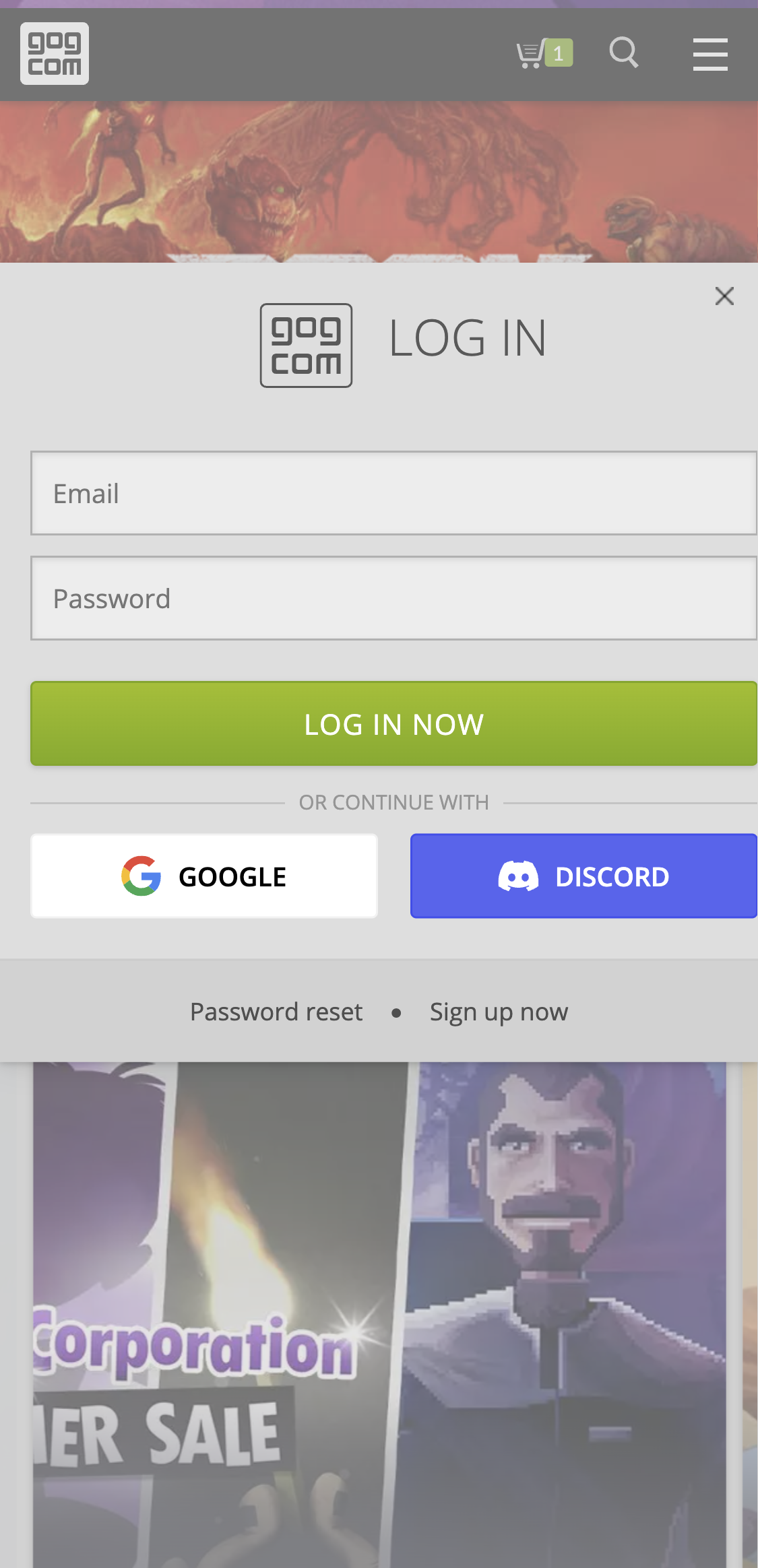Close the LOG IN dialog
The width and height of the screenshot is (758, 1568).
(x=724, y=296)
